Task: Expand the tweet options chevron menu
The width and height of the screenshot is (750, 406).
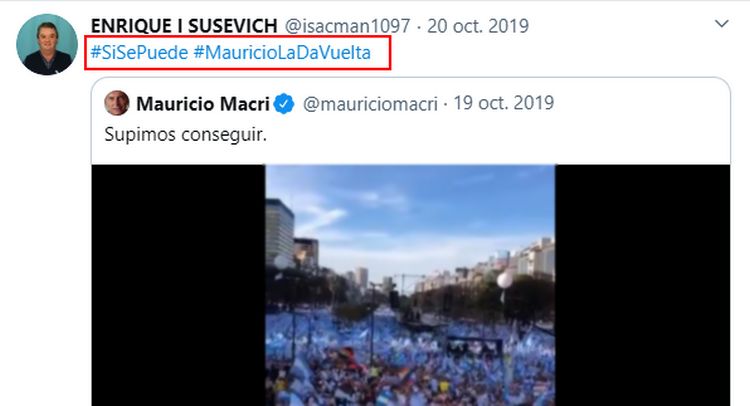Action: (721, 23)
